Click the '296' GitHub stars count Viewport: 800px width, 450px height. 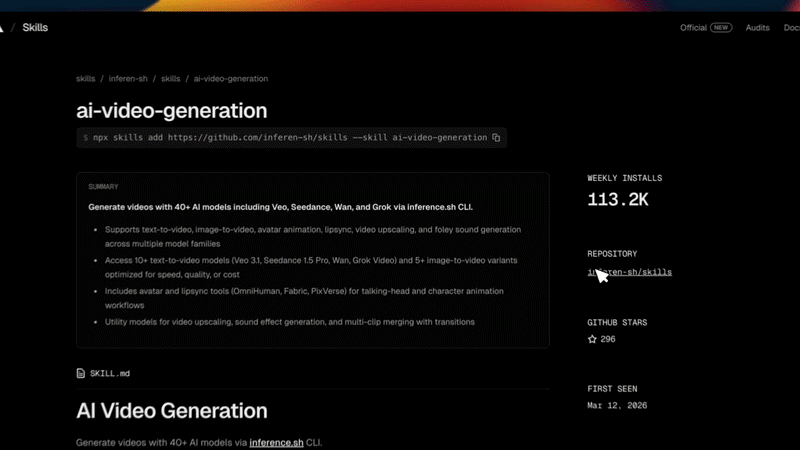(608, 339)
